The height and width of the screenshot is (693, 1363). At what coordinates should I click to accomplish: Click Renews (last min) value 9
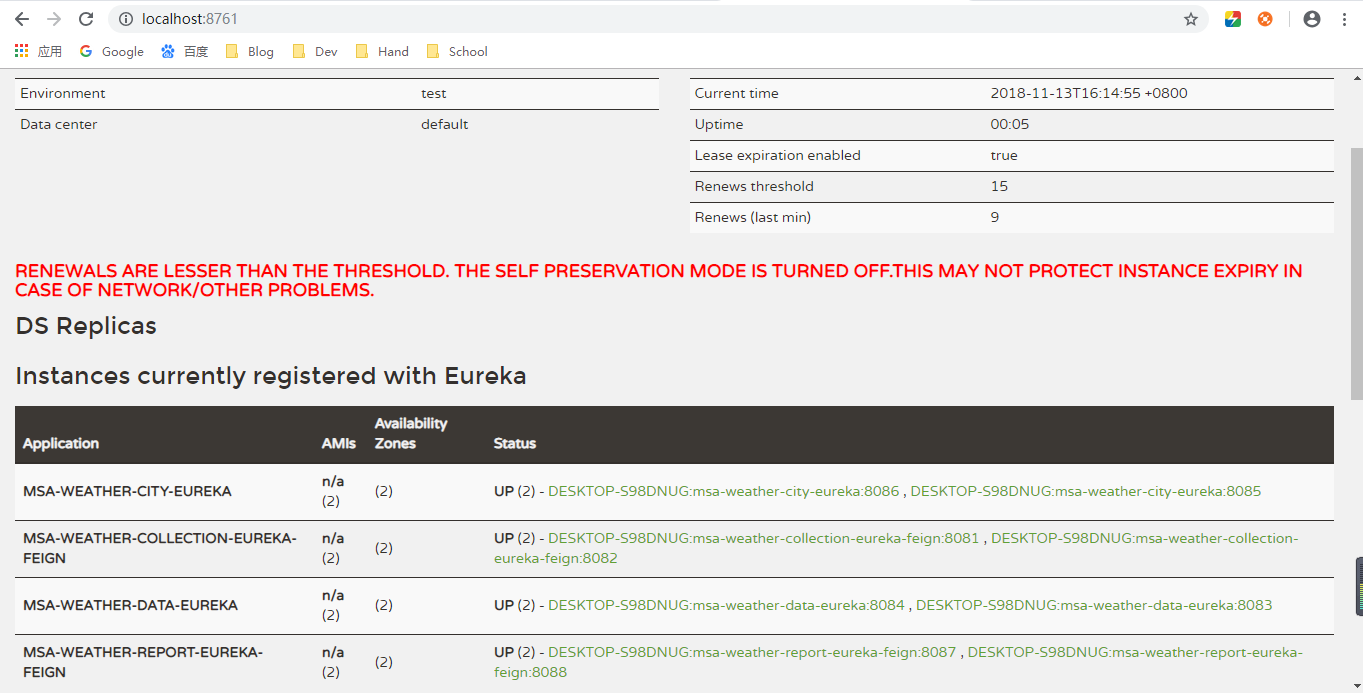[995, 217]
